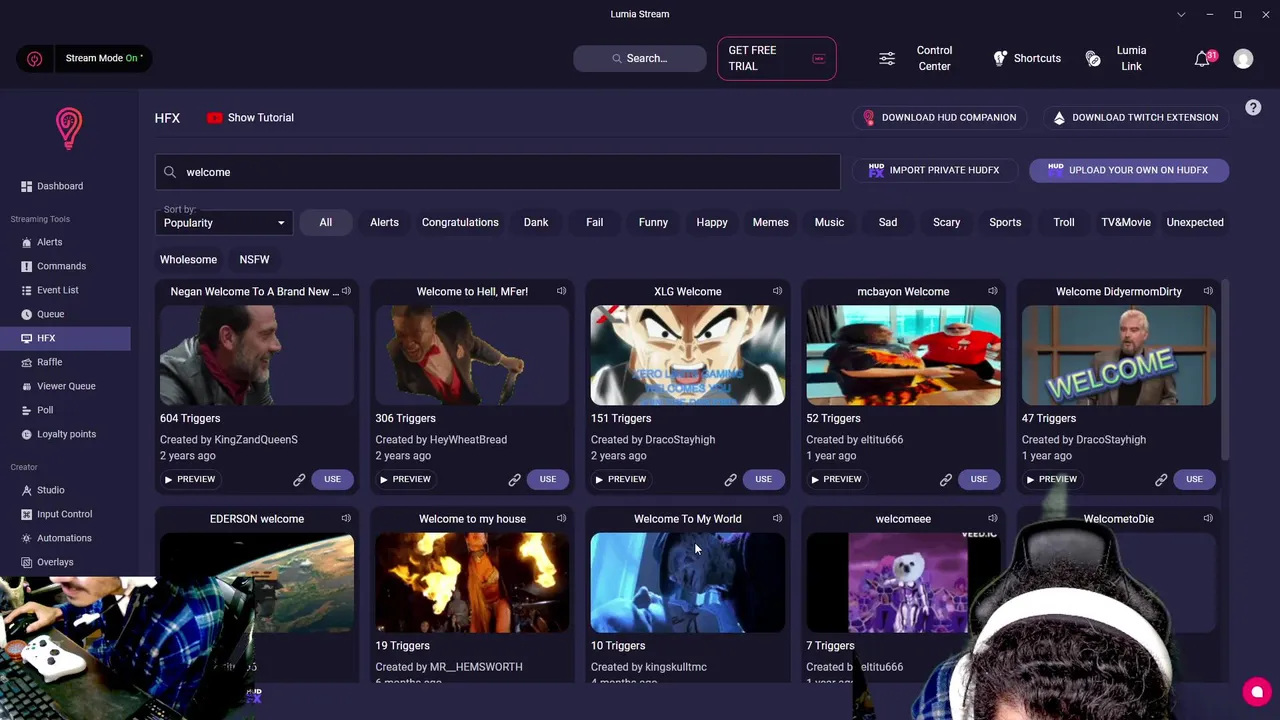Click DOWNLOAD TWITCH EXTENSION button

coord(1135,117)
